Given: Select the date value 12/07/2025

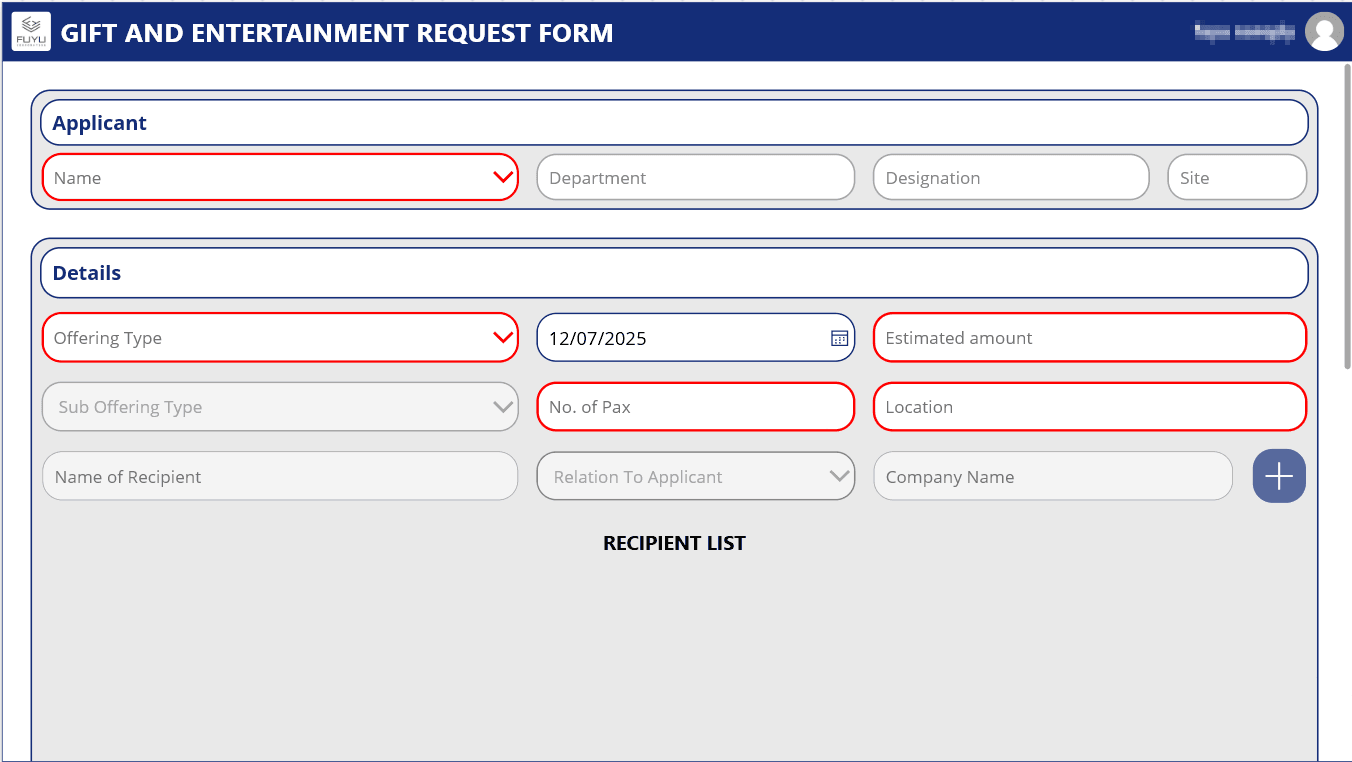Looking at the screenshot, I should pos(600,338).
